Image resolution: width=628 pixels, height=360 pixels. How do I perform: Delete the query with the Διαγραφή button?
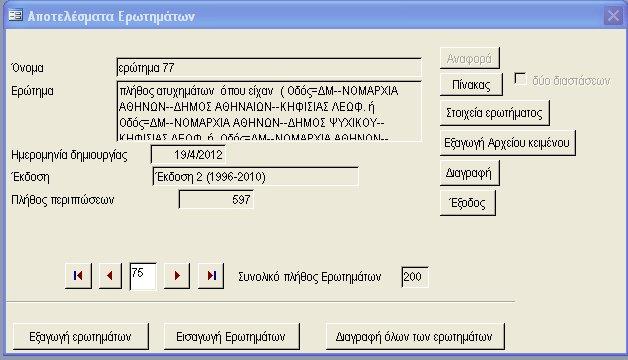(x=469, y=173)
